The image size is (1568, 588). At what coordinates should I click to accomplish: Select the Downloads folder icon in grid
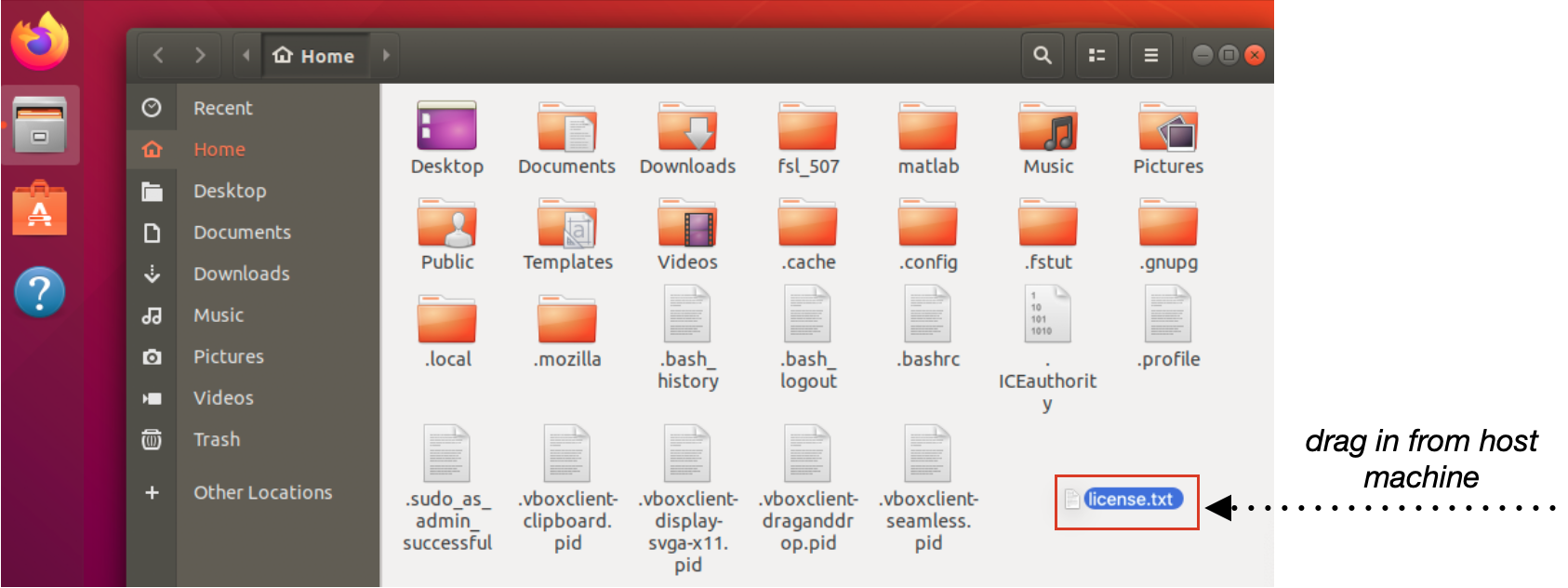(687, 129)
